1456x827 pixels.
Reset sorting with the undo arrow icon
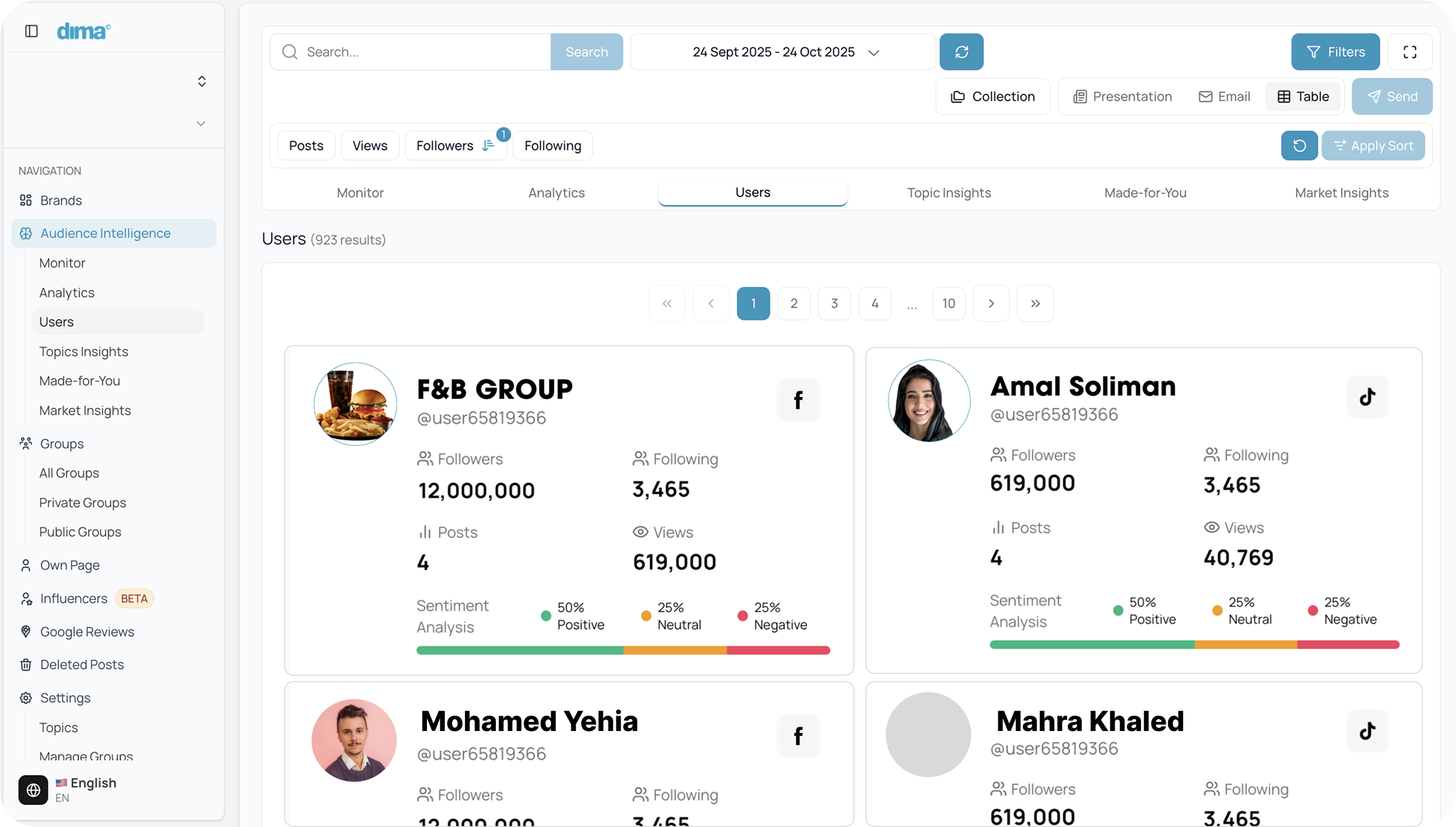click(x=1299, y=146)
